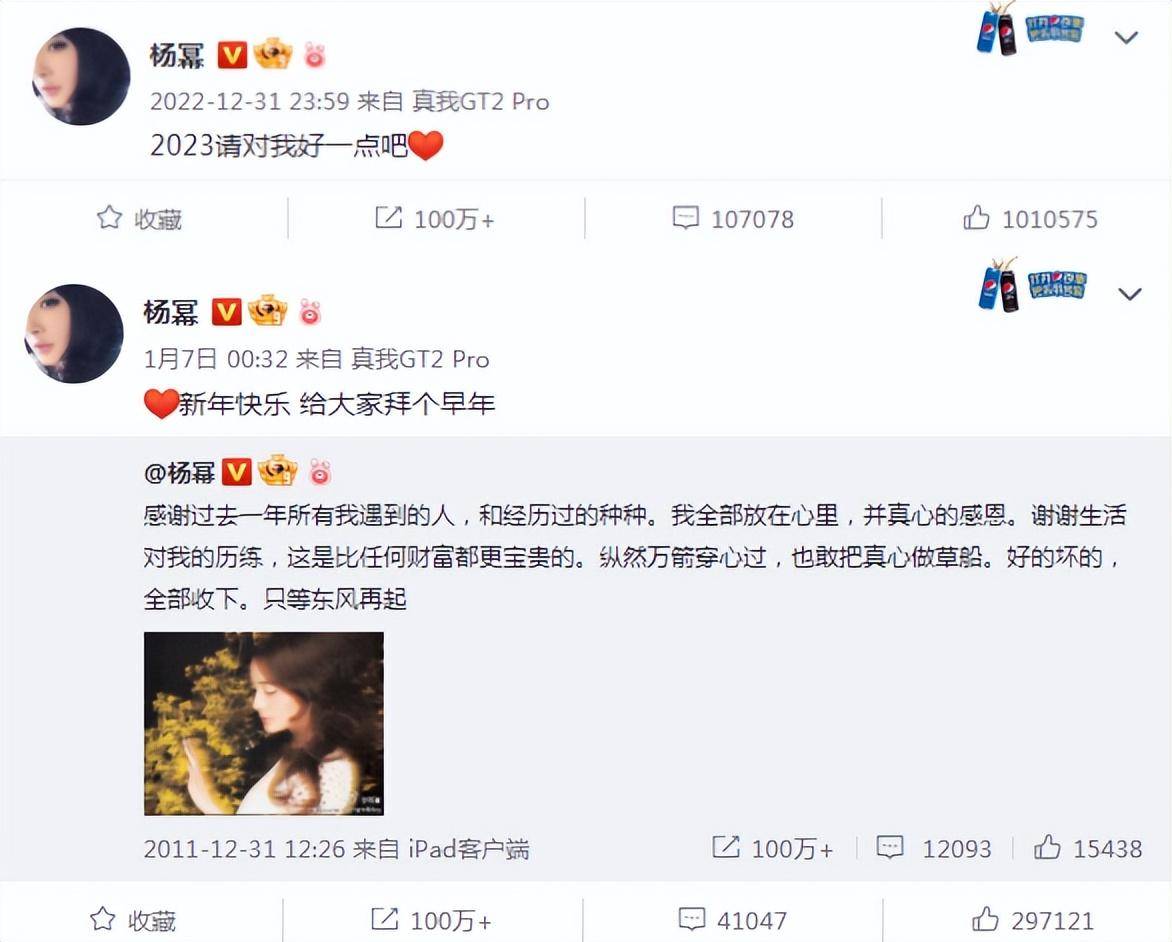
Task: Click the thumbs-up icon showing 297121
Action: coord(985,919)
